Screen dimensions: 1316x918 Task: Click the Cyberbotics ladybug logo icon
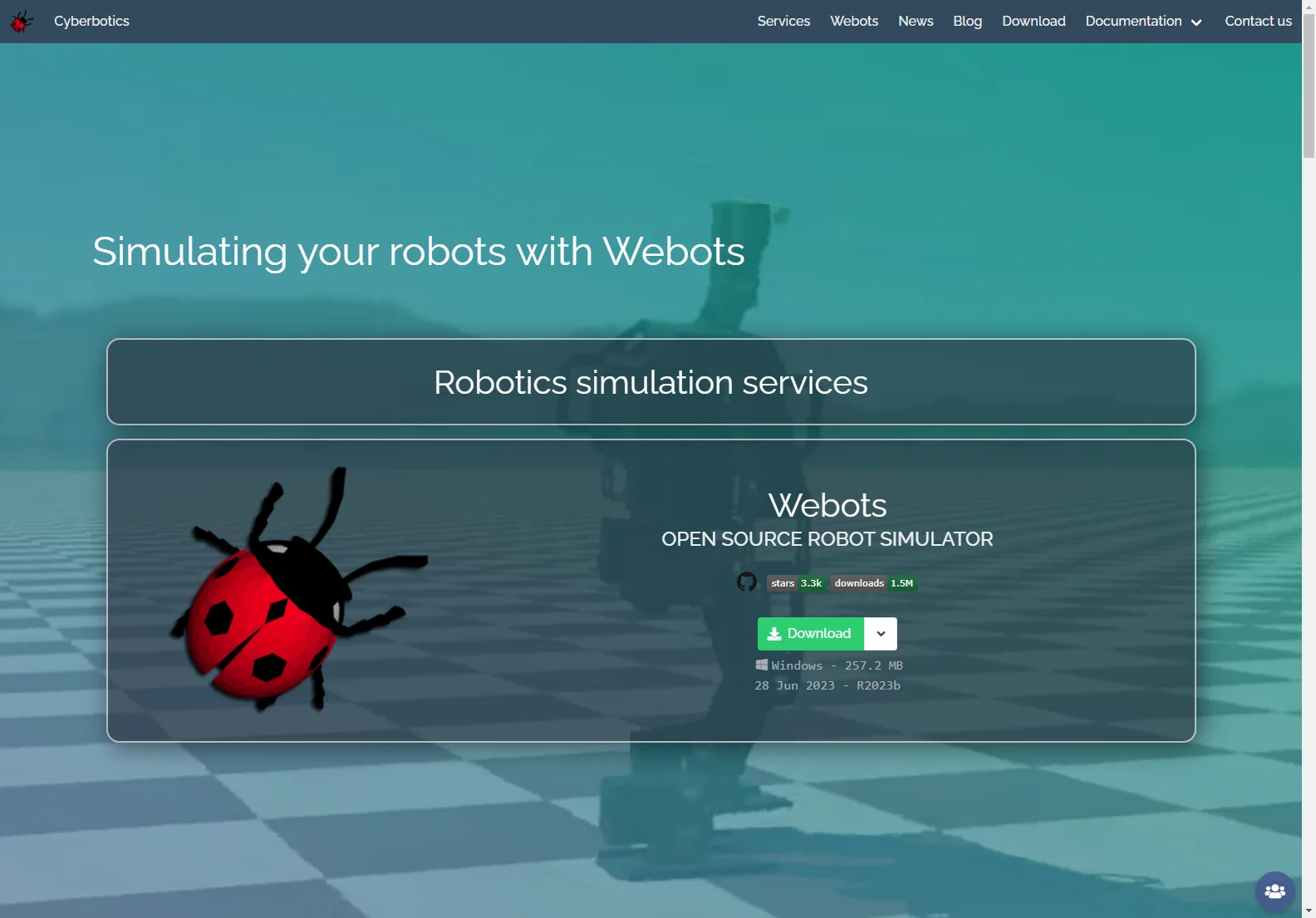[x=22, y=21]
